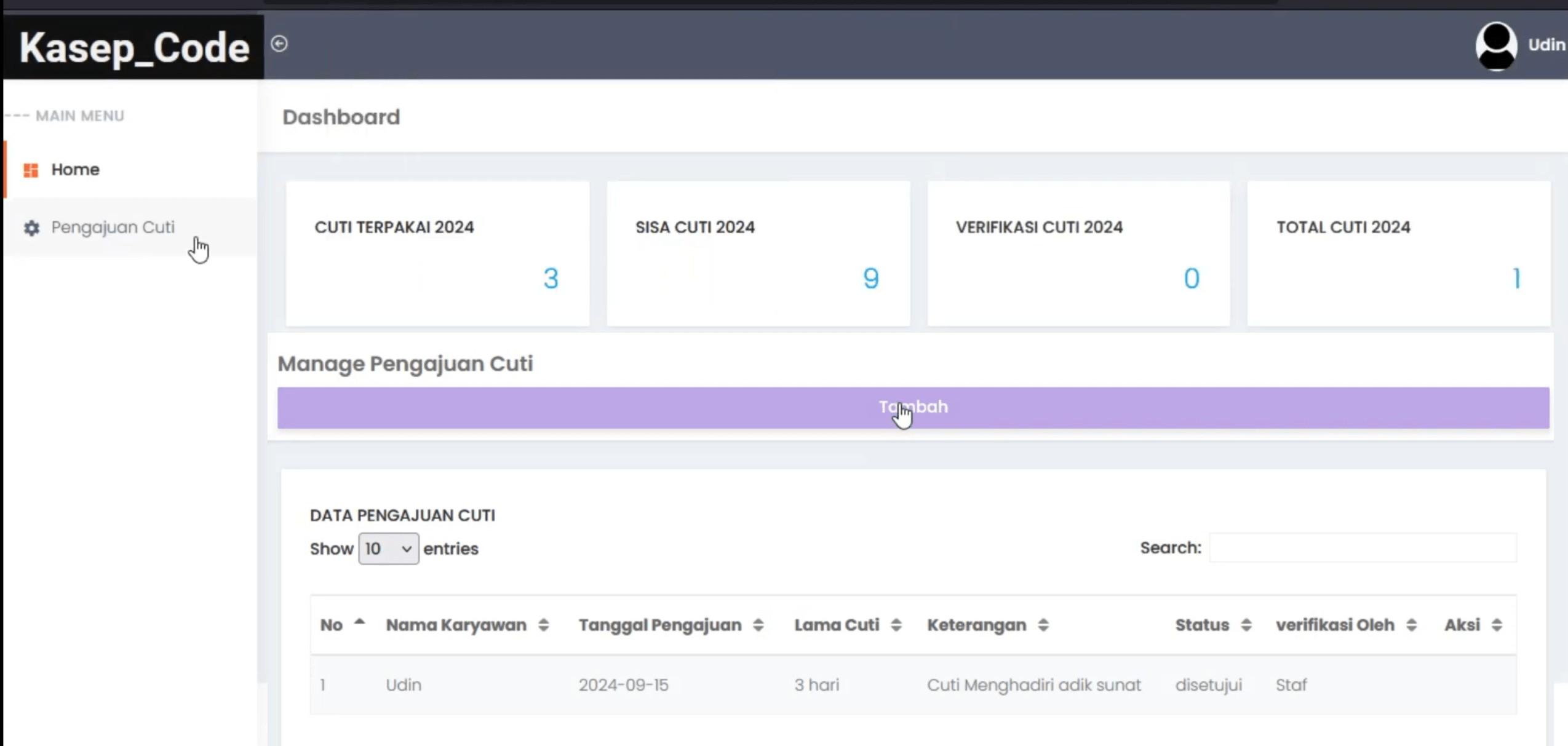Select the TOTAL CUTI 2024 card
This screenshot has width=1568, height=746.
(x=1398, y=253)
